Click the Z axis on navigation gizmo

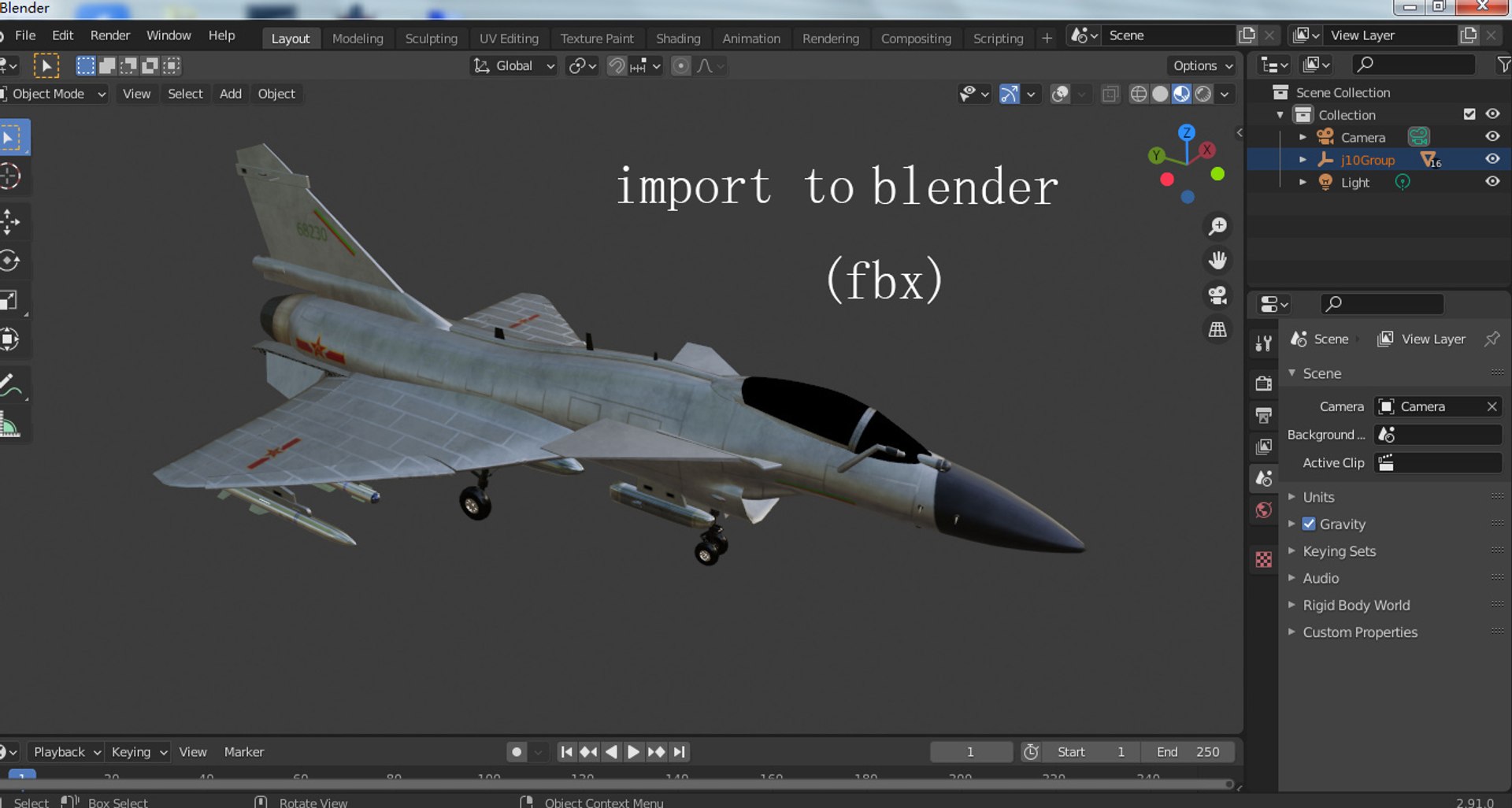point(1187,132)
